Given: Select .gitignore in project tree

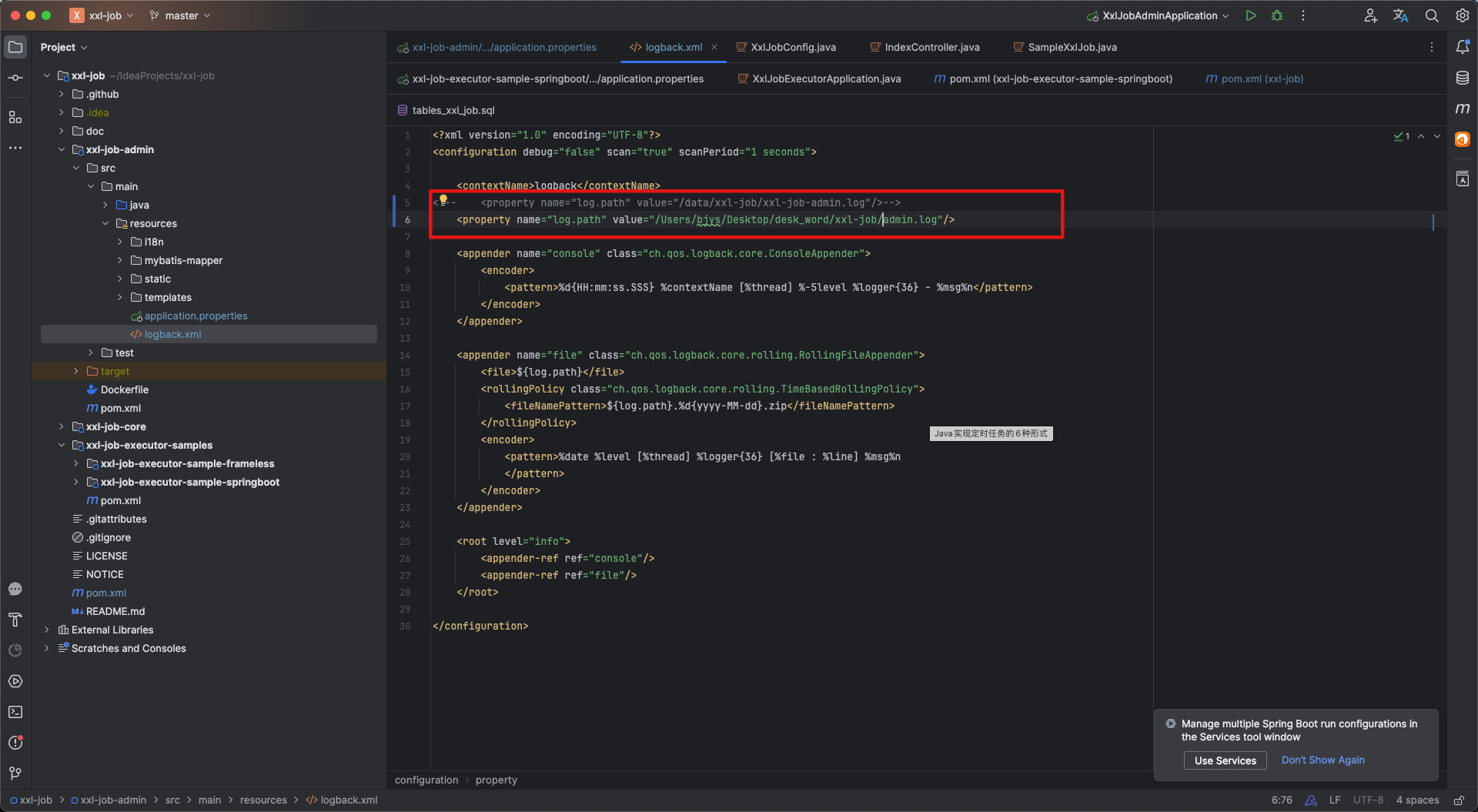Looking at the screenshot, I should pyautogui.click(x=108, y=537).
